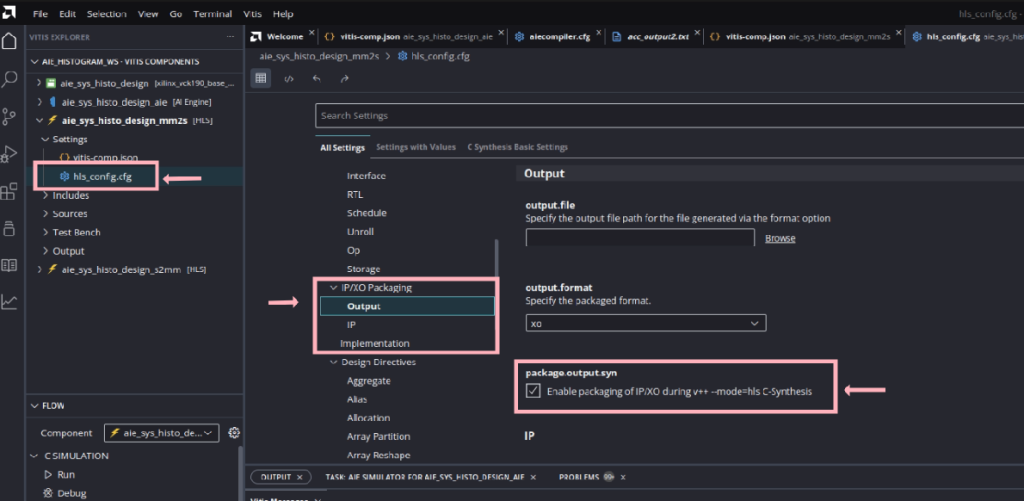This screenshot has width=1024, height=501.
Task: Collapse IP/XO Packaging settings group
Action: (334, 287)
